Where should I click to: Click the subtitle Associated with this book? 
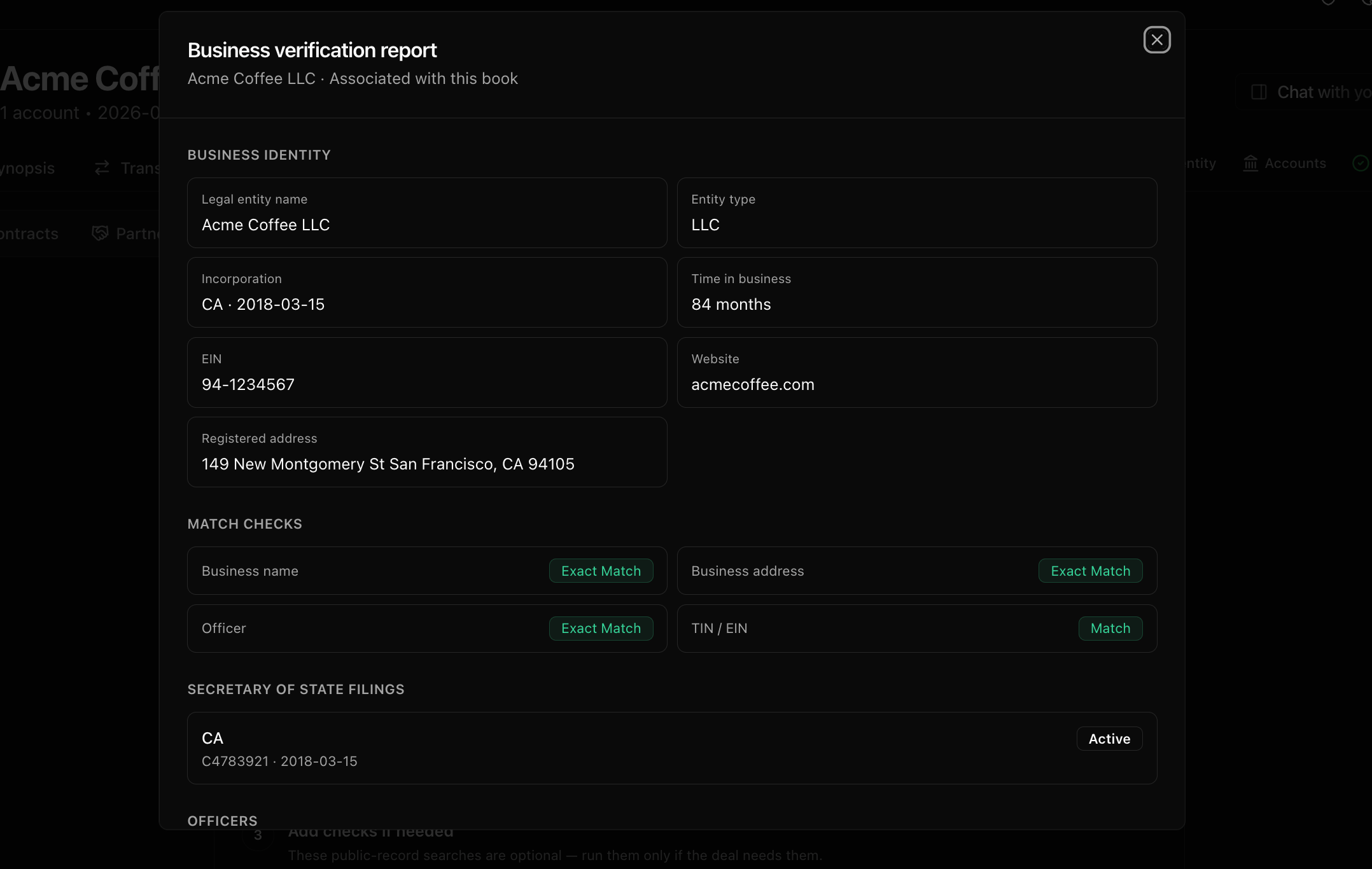(424, 79)
